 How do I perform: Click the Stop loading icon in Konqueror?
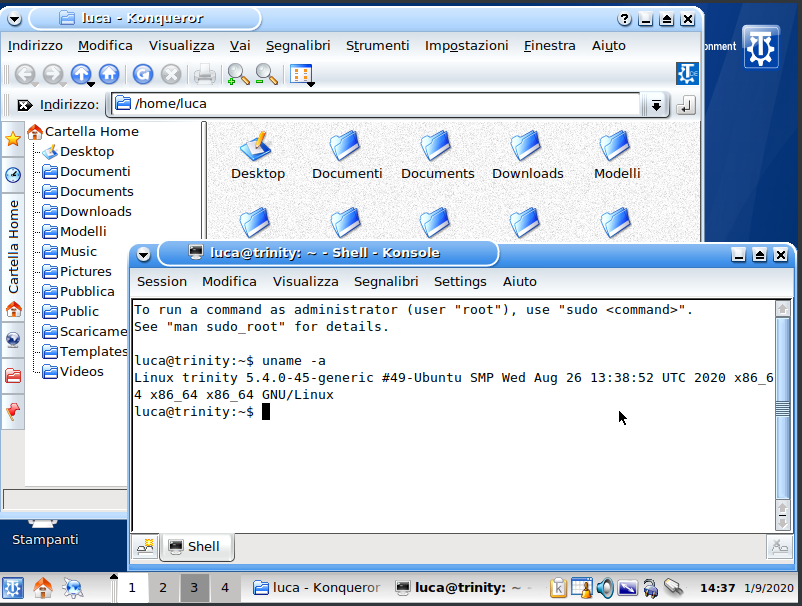pos(171,75)
